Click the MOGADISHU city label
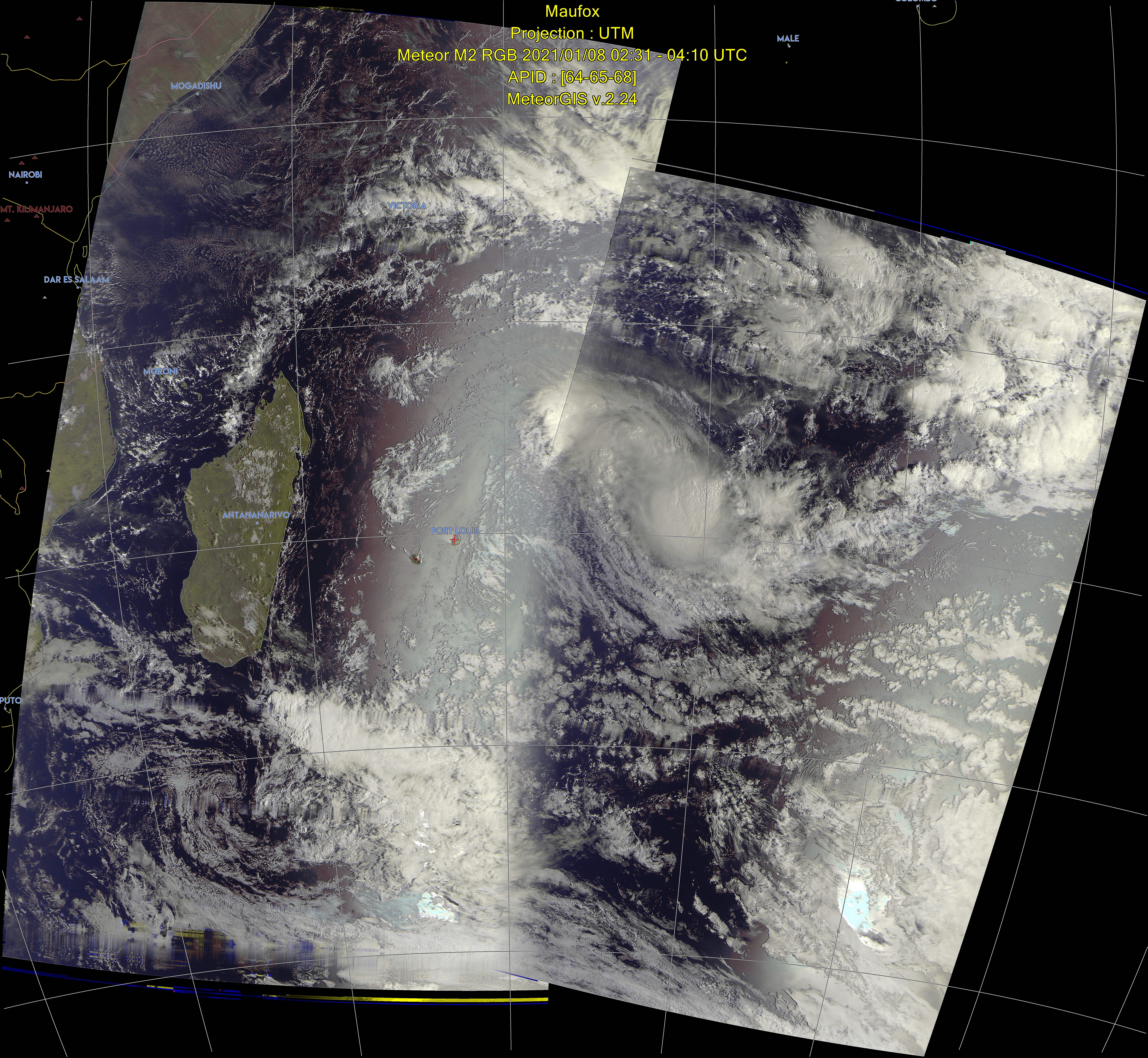This screenshot has height=1058, width=1148. (196, 86)
